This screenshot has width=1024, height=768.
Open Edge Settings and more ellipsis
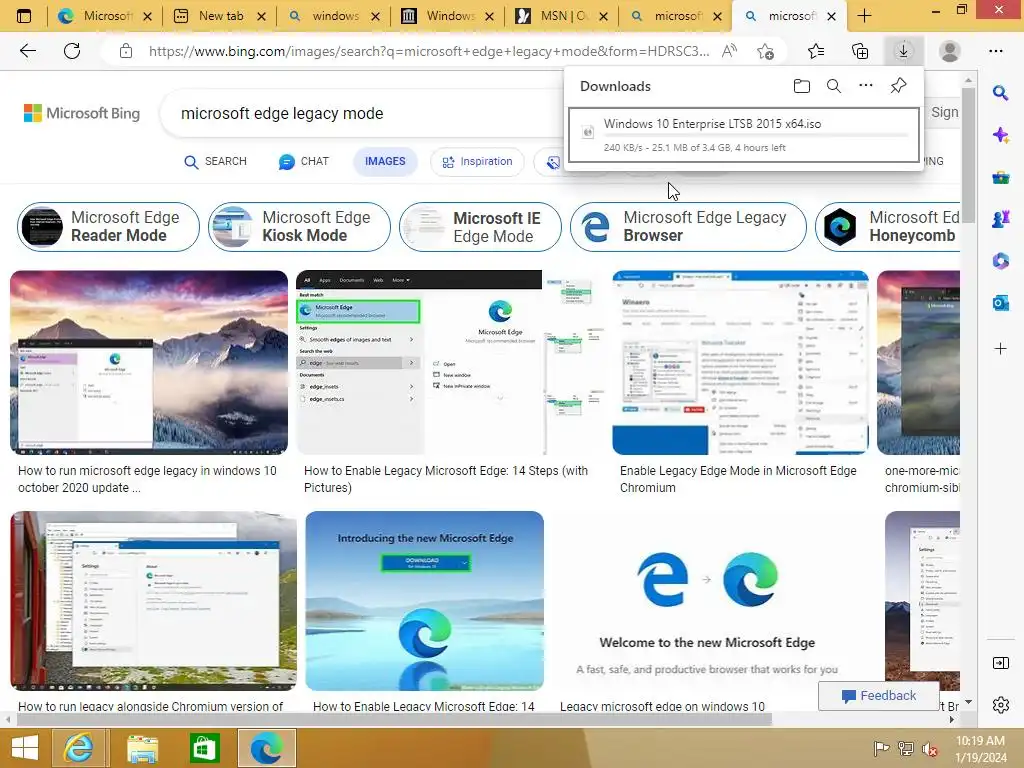tap(995, 51)
